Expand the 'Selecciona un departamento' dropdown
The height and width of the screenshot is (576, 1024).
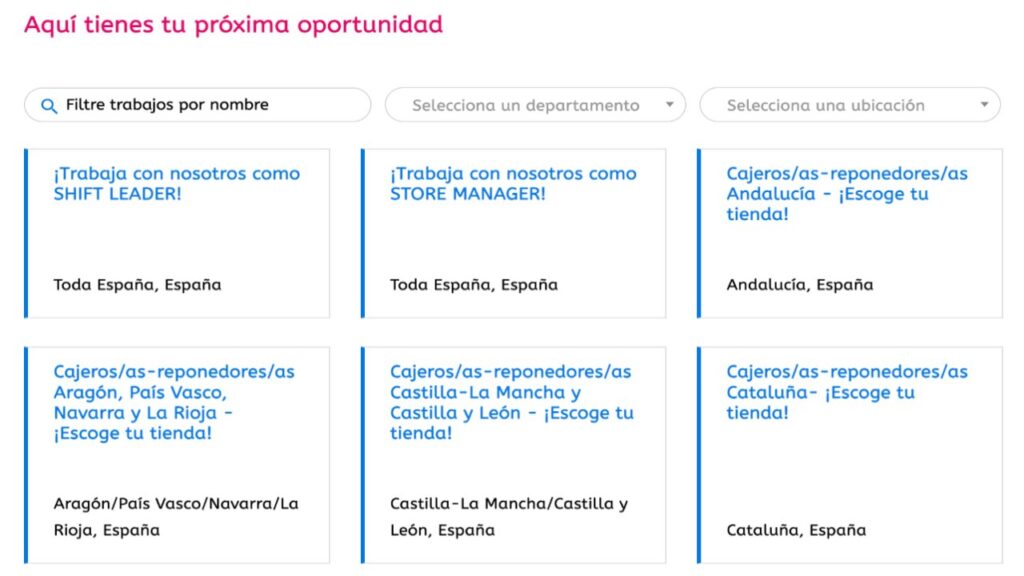coord(535,104)
